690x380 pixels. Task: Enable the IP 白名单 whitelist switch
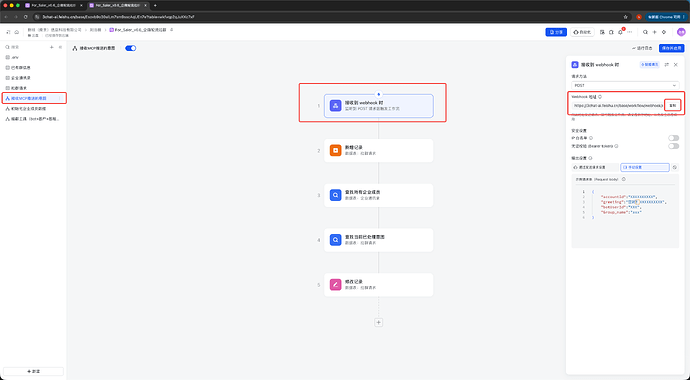click(x=673, y=138)
